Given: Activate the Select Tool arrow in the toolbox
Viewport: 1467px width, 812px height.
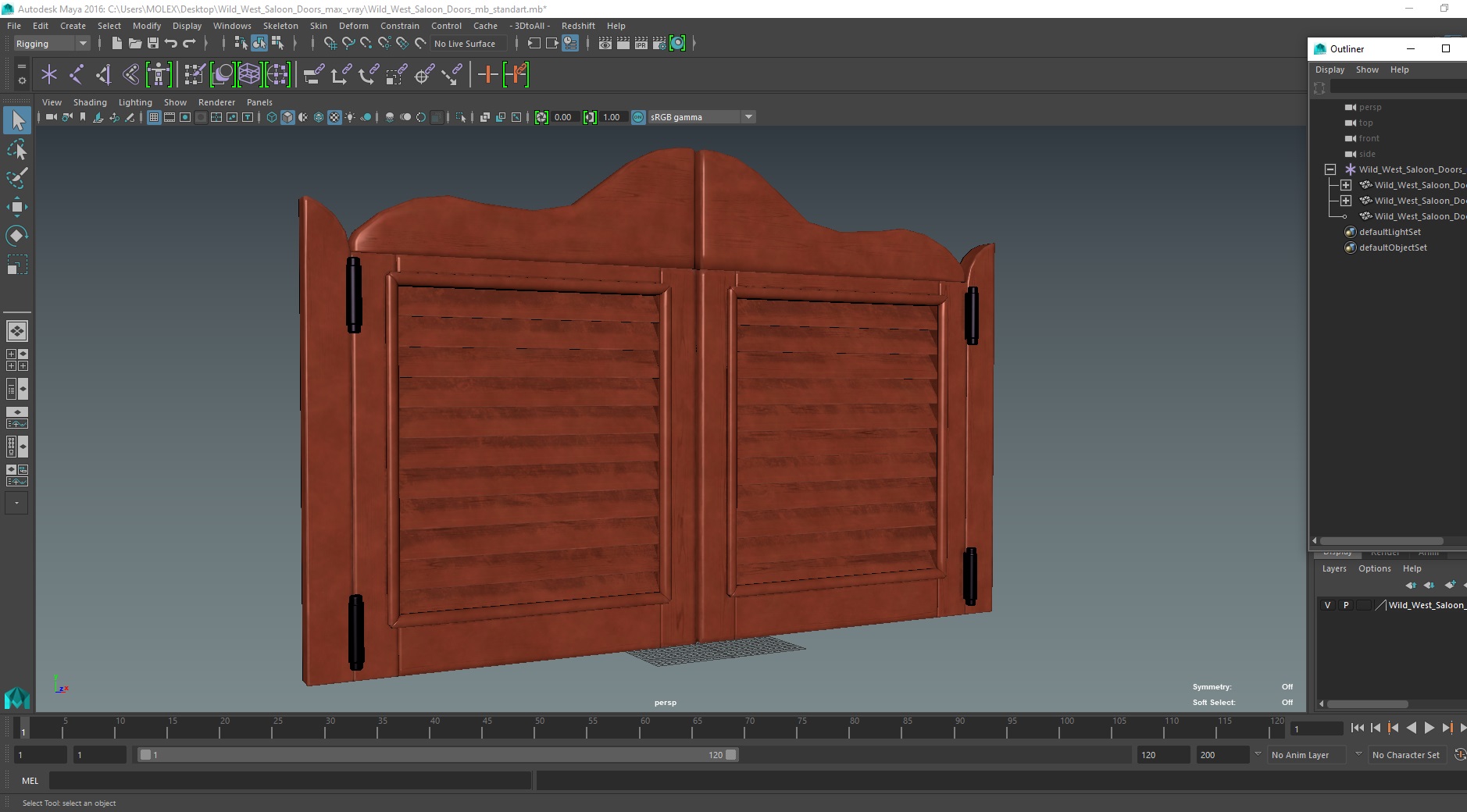Looking at the screenshot, I should [x=17, y=120].
